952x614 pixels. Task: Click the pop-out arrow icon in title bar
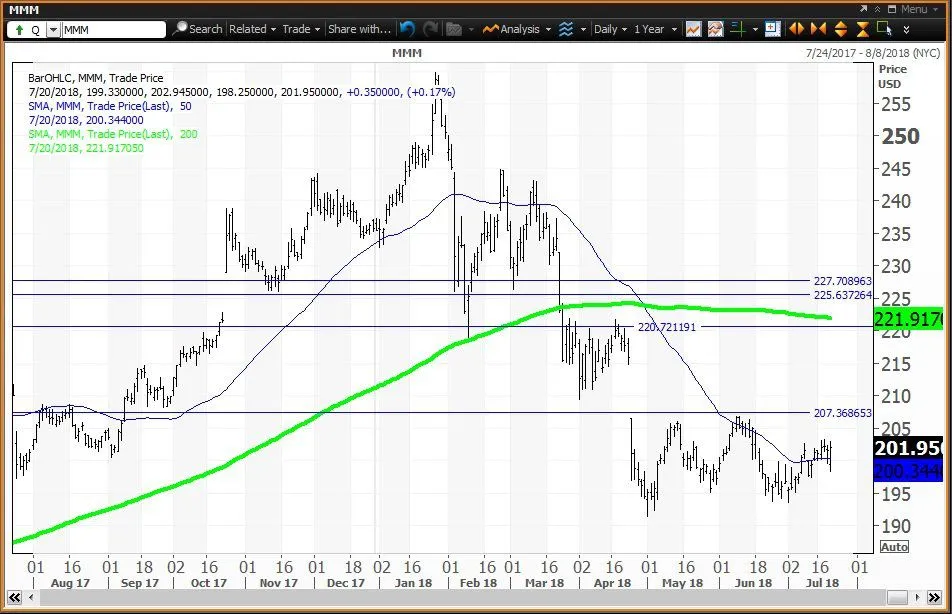click(x=864, y=9)
